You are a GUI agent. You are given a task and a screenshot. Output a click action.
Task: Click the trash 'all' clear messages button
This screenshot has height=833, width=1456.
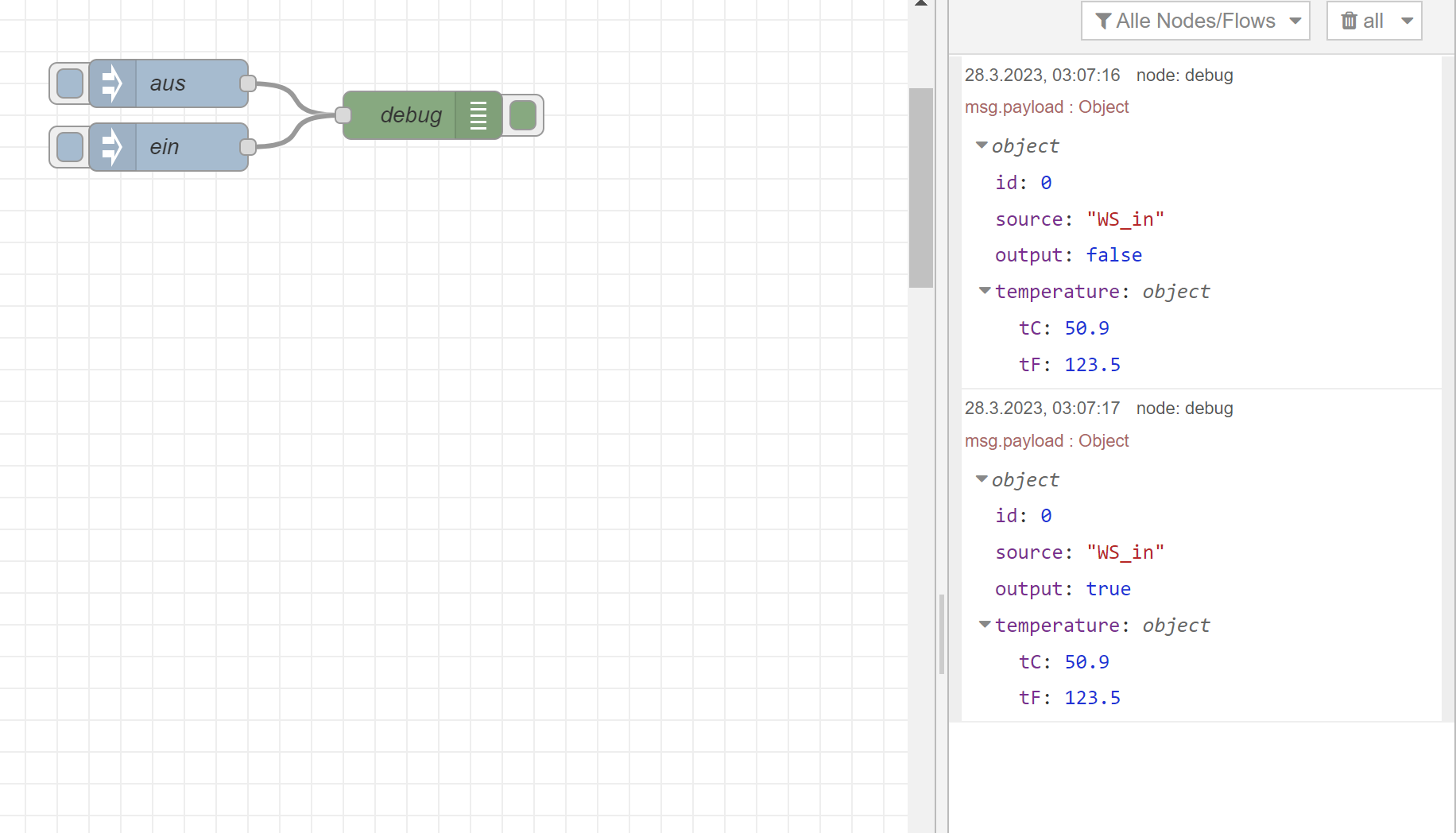point(1362,21)
